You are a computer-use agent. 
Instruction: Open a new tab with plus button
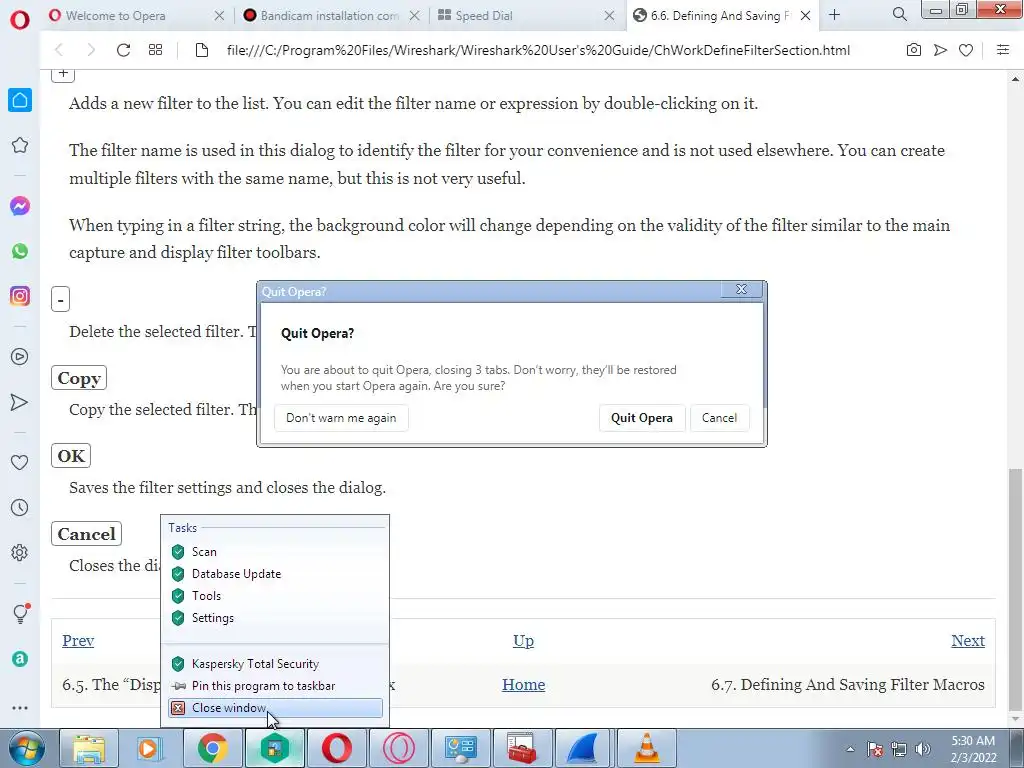835,14
